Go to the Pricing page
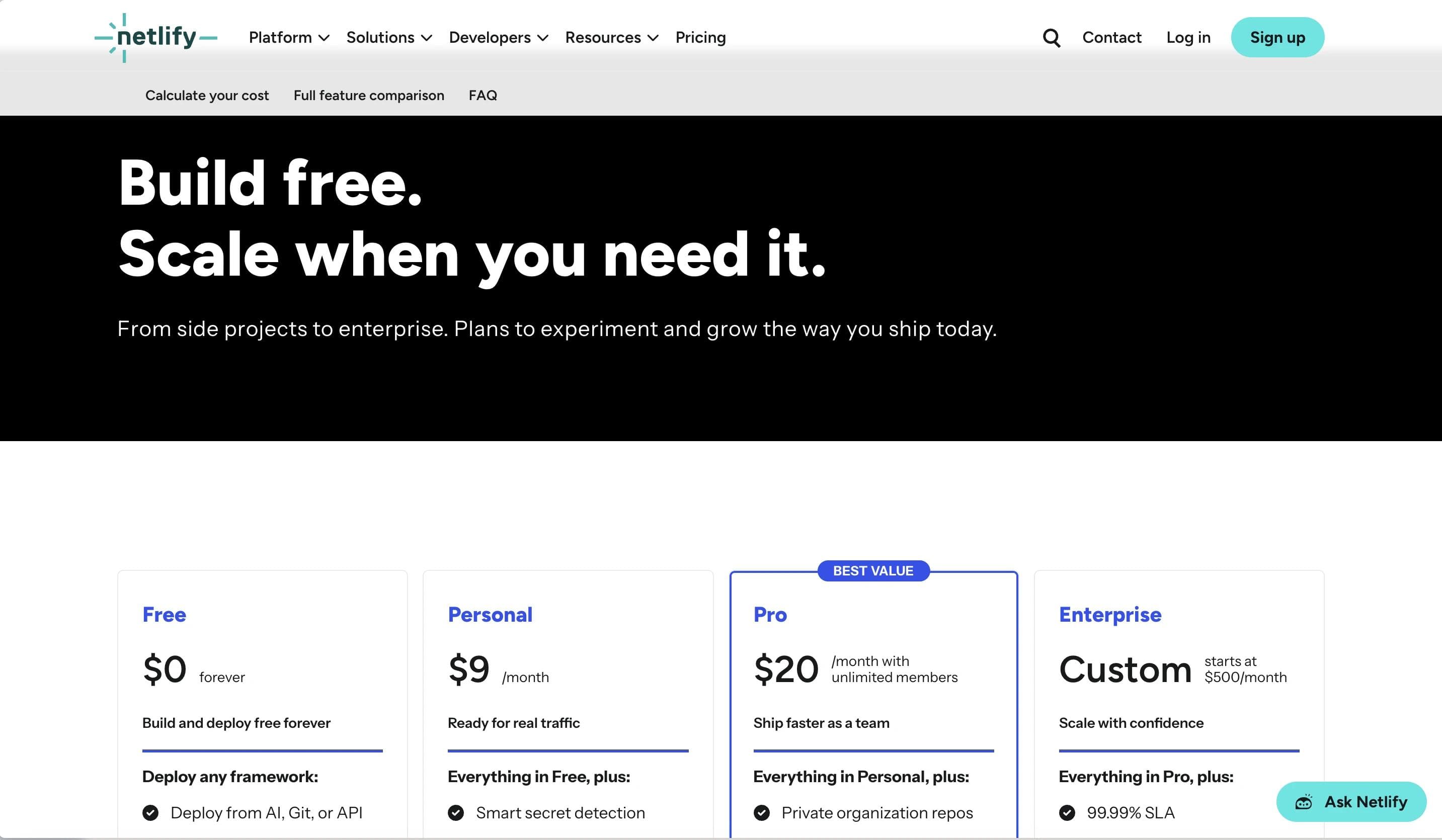 tap(700, 38)
